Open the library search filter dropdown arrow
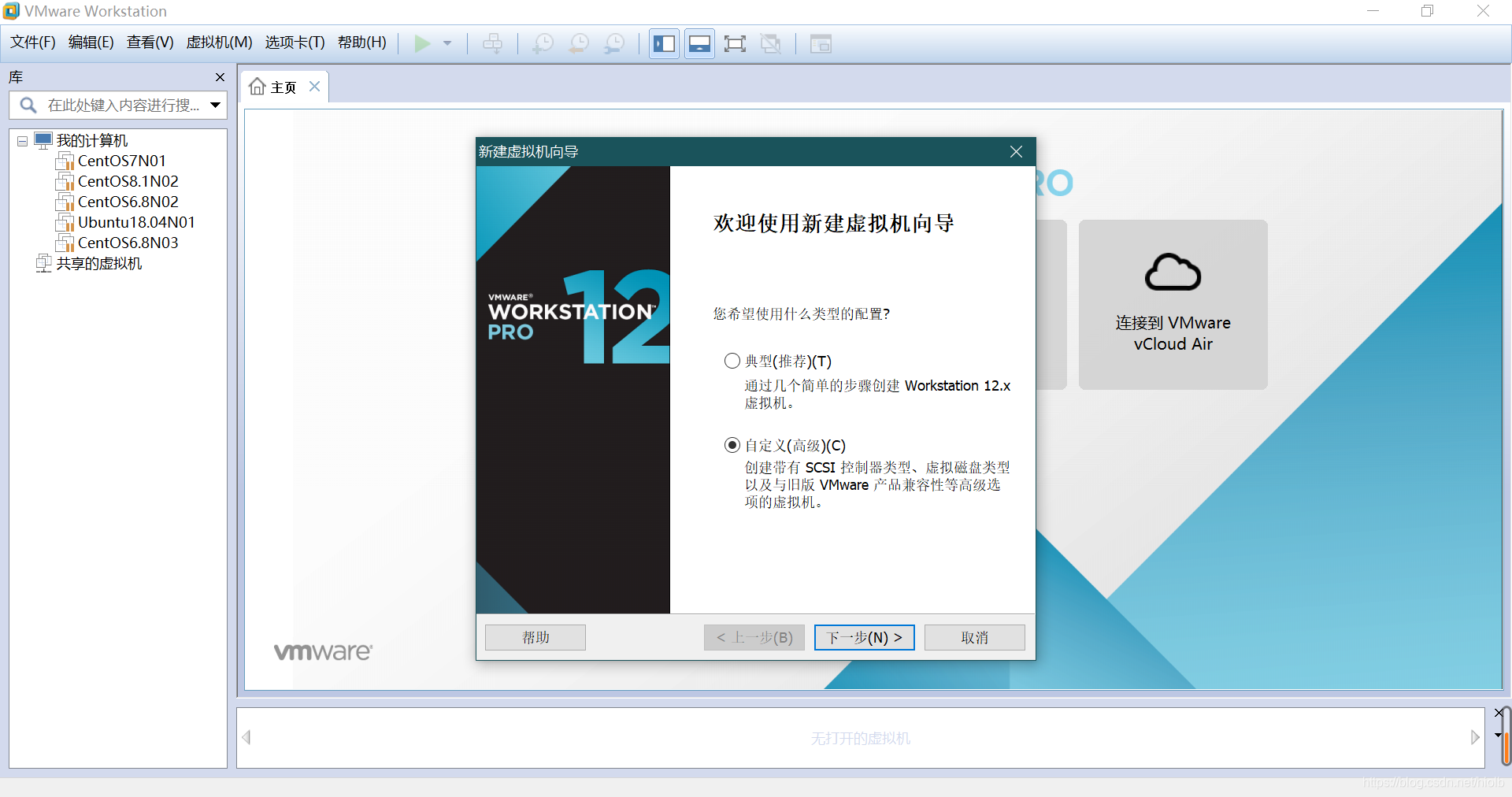This screenshot has width=1512, height=797. [x=215, y=106]
